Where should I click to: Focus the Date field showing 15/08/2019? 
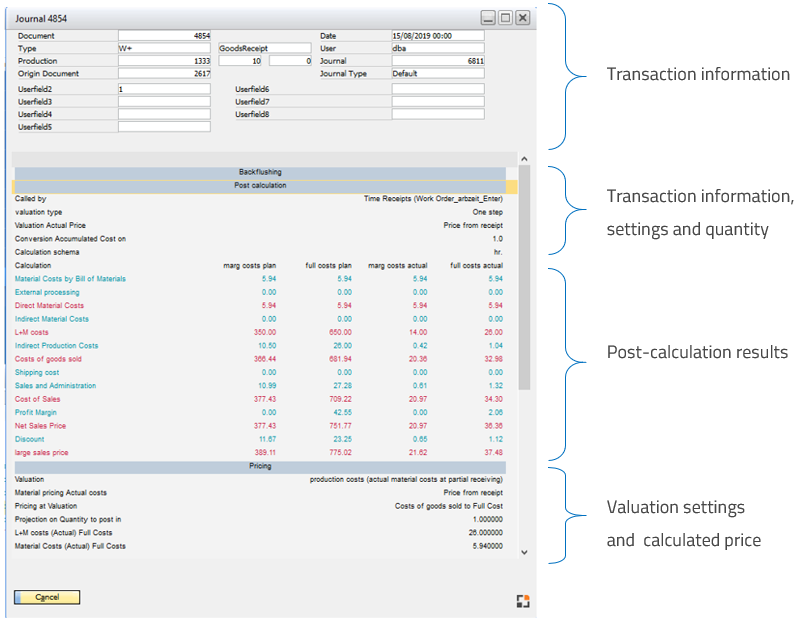[438, 36]
